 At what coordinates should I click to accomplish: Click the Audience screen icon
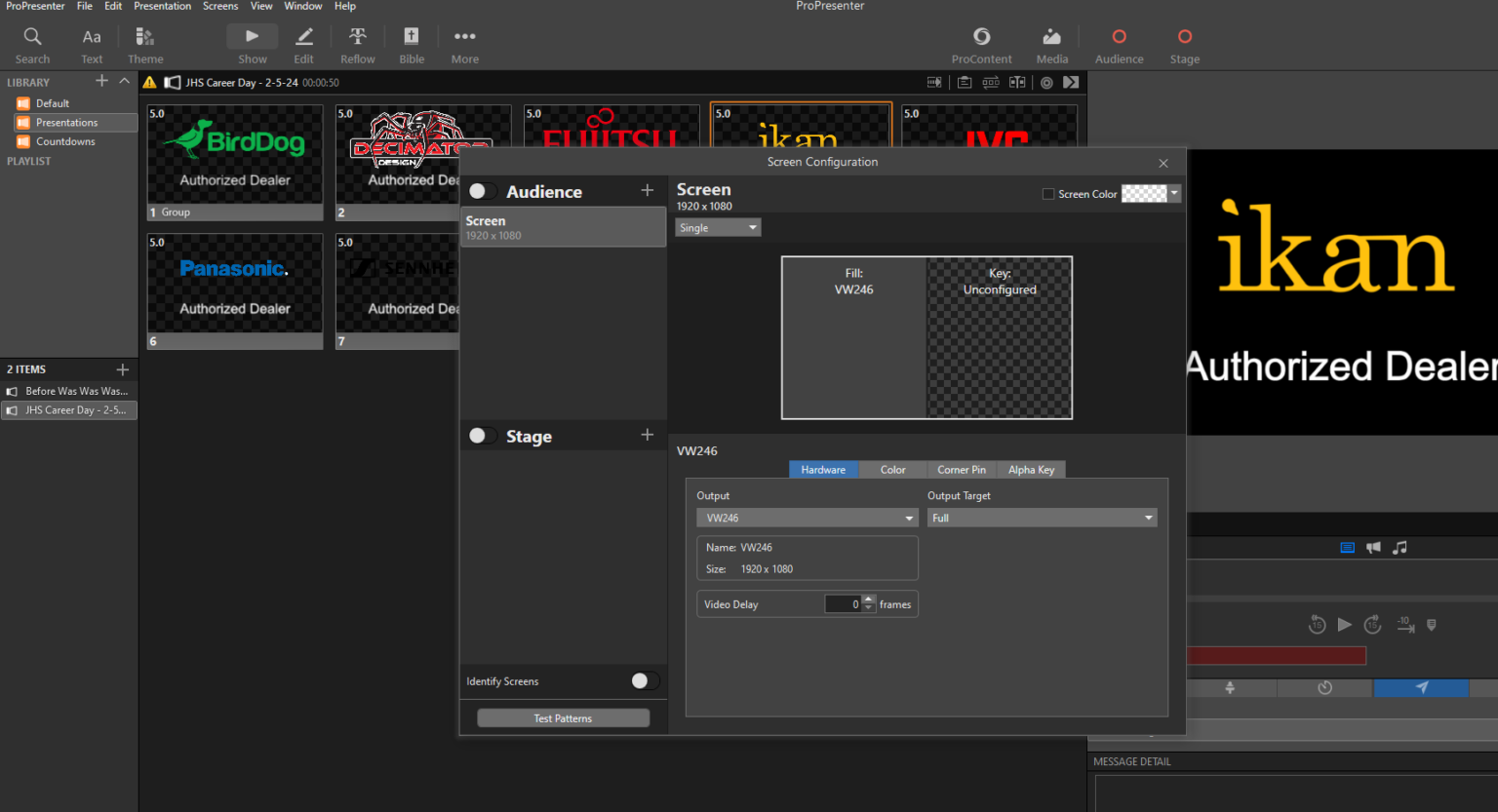1119,43
